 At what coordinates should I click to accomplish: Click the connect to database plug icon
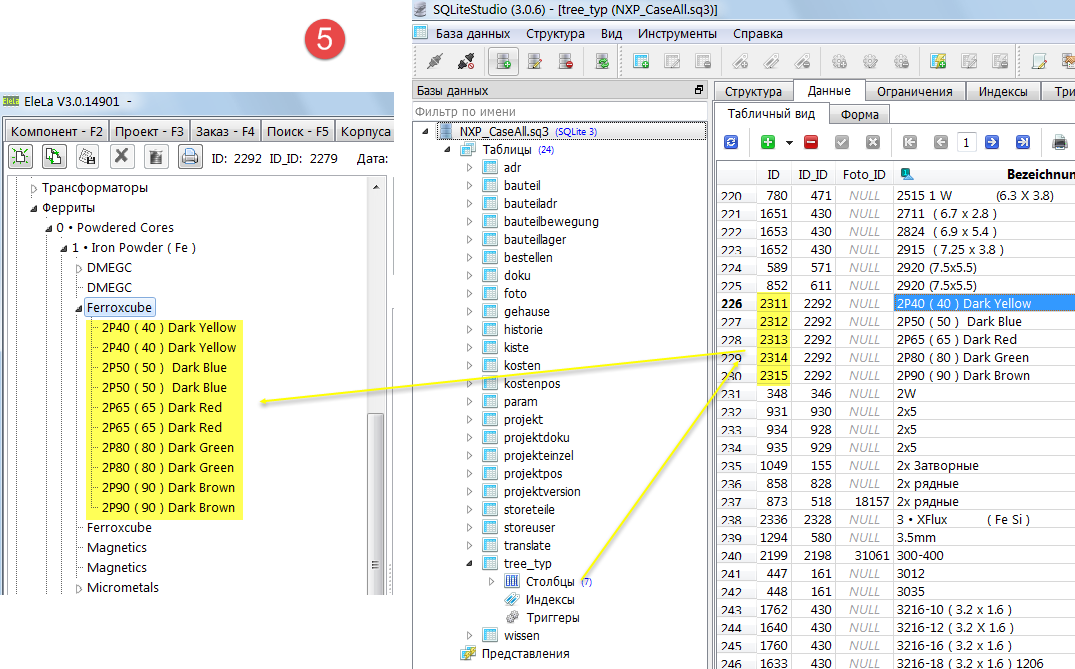(x=435, y=62)
